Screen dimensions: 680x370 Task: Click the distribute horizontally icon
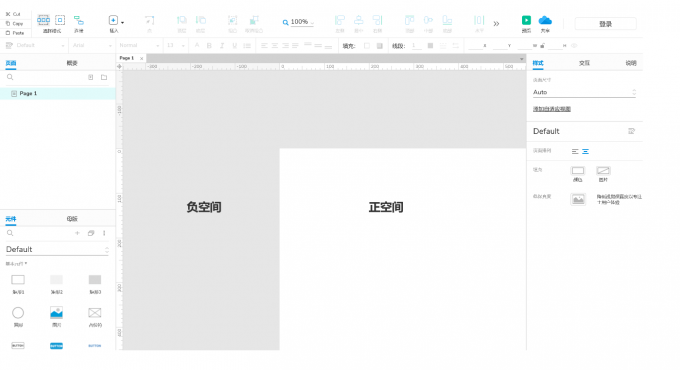[479, 20]
